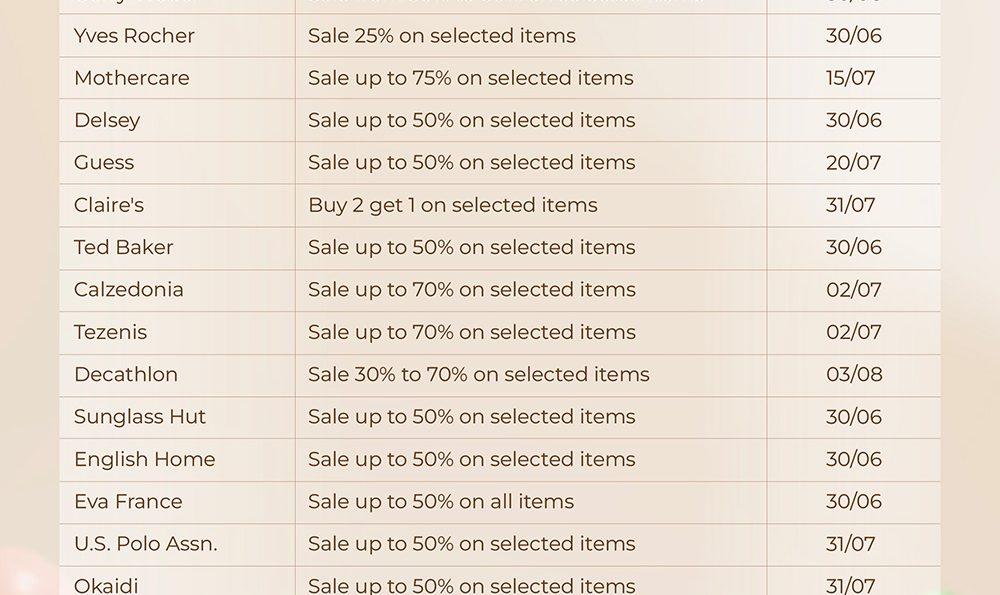Image resolution: width=1000 pixels, height=595 pixels.
Task: Select Decathlon end date 03/08
Action: pyautogui.click(x=854, y=374)
